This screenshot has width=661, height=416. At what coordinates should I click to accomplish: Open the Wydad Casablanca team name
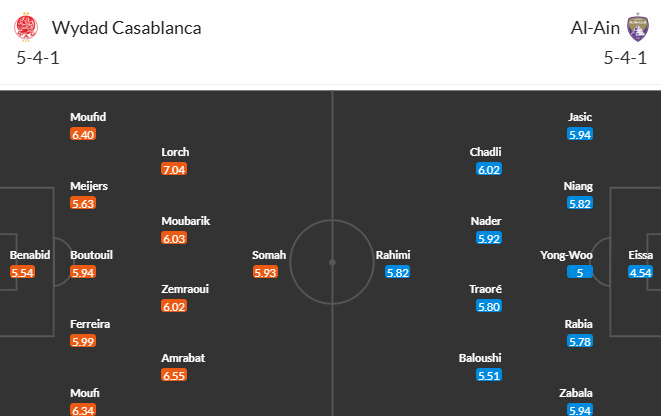[126, 28]
